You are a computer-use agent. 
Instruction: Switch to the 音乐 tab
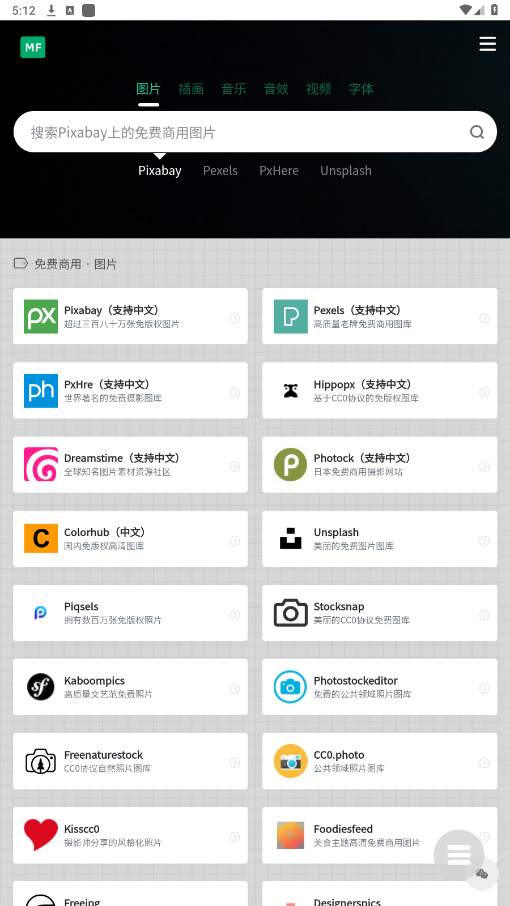coord(233,89)
